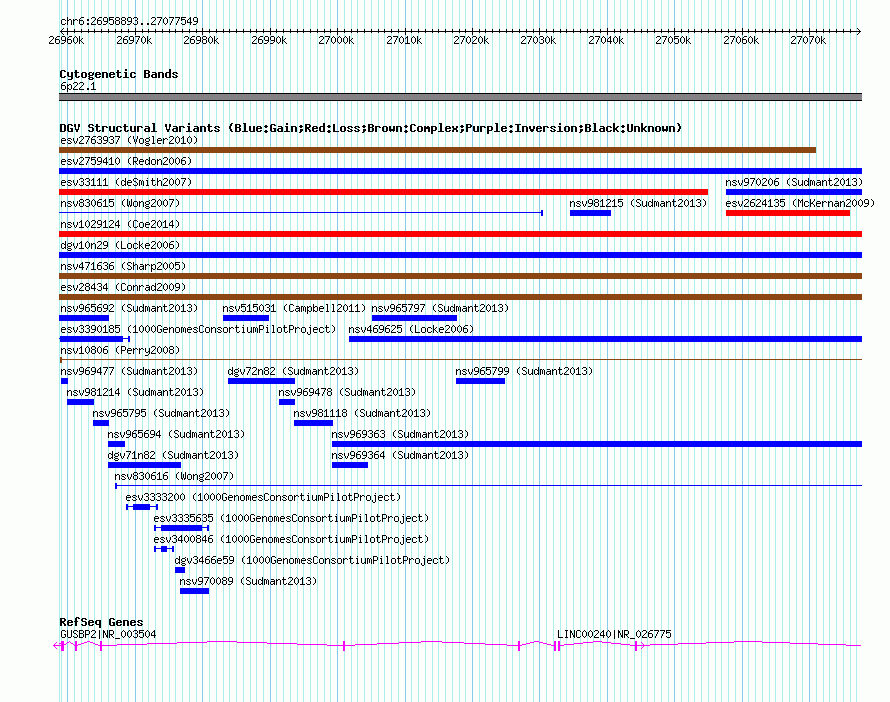
Task: Click the dgv72n82 (Sudmant2013) blue bar
Action: click(261, 381)
